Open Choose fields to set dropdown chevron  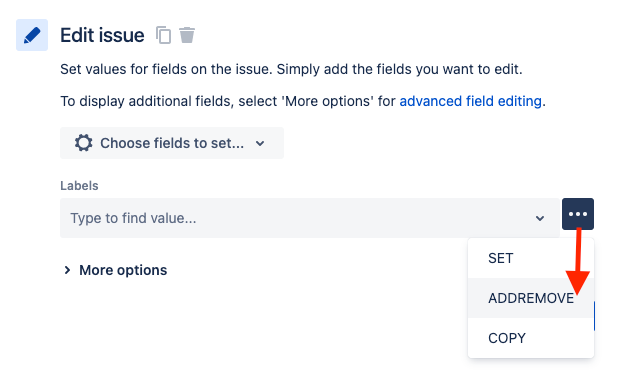tap(260, 143)
